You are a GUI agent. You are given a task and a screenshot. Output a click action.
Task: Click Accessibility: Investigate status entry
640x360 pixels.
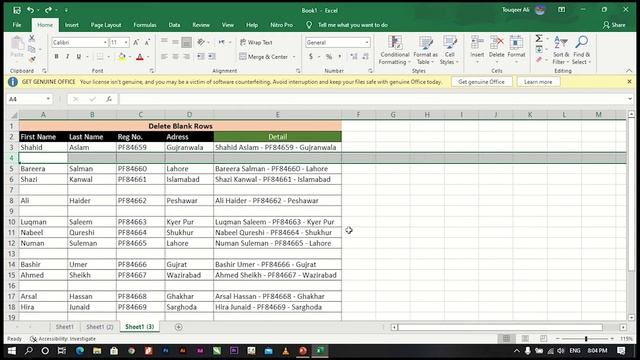point(63,339)
